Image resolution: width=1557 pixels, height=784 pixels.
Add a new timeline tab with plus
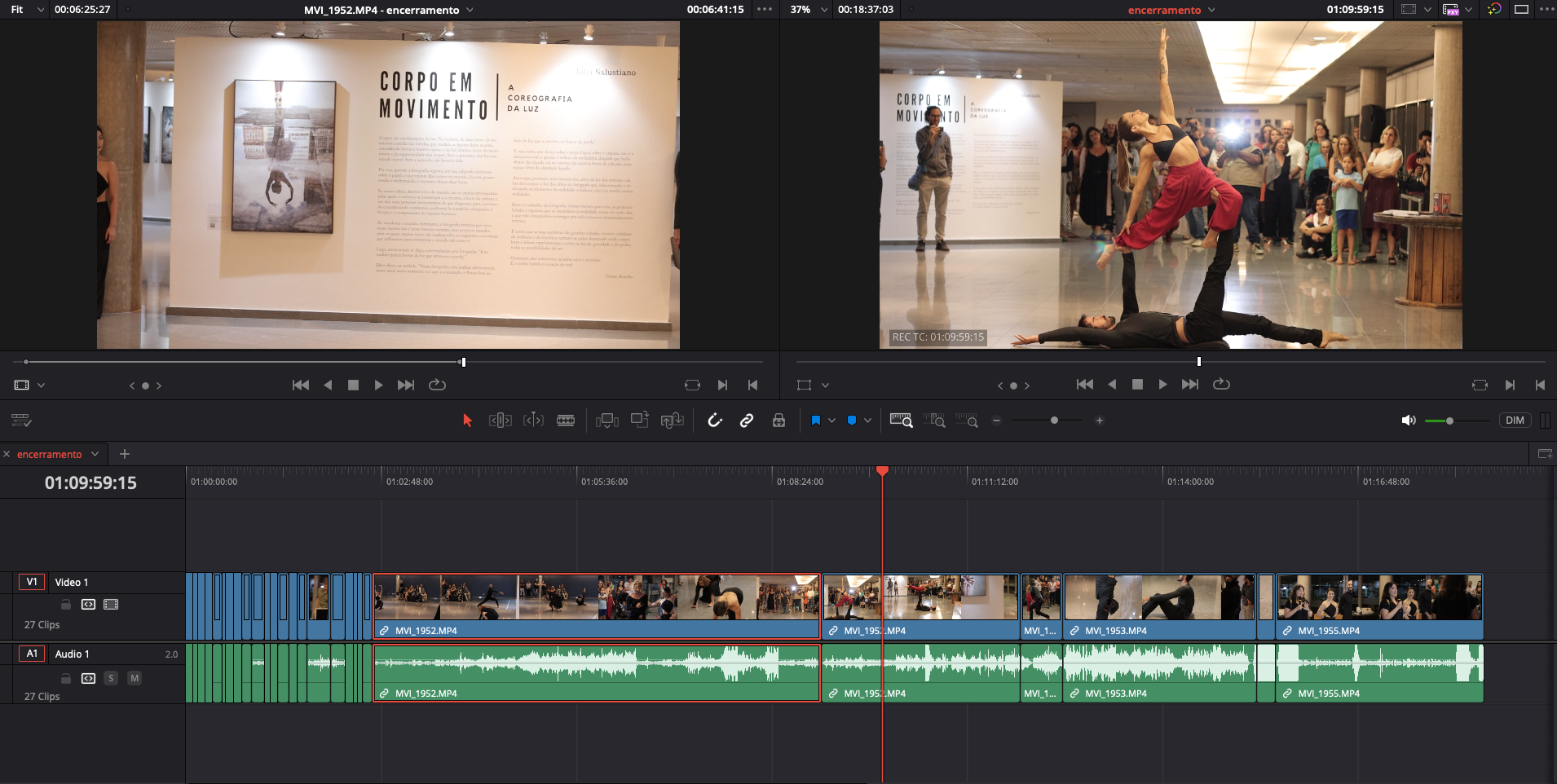[x=125, y=454]
